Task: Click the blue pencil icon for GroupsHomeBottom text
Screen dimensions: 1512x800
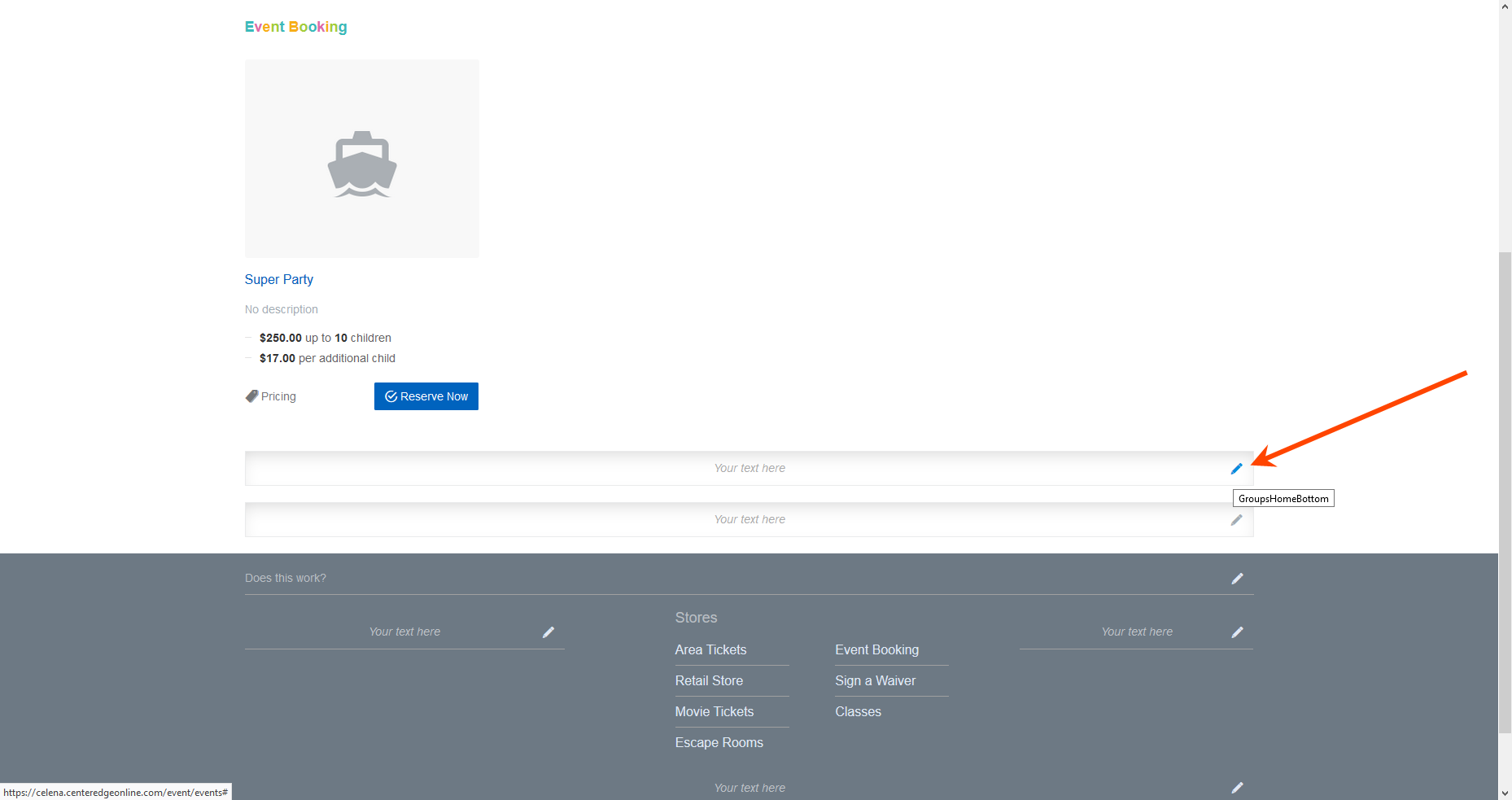Action: coord(1237,469)
